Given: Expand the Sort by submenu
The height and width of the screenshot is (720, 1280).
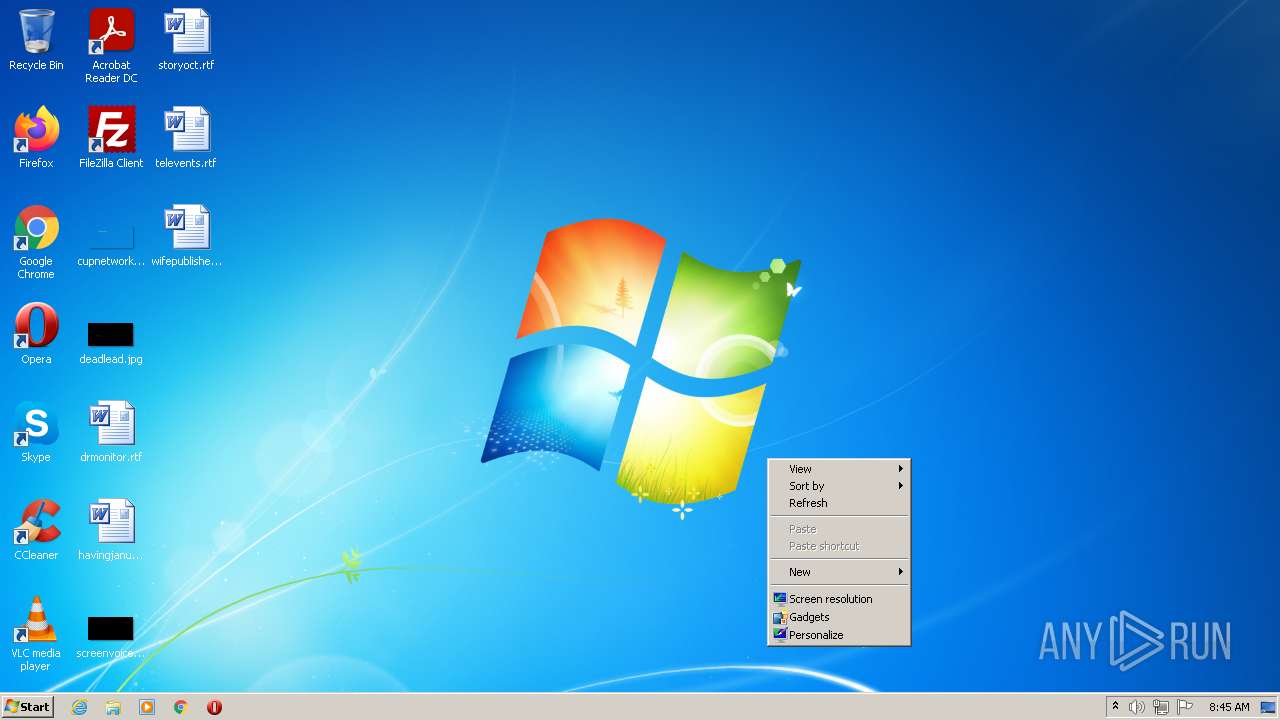Looking at the screenshot, I should tap(839, 486).
